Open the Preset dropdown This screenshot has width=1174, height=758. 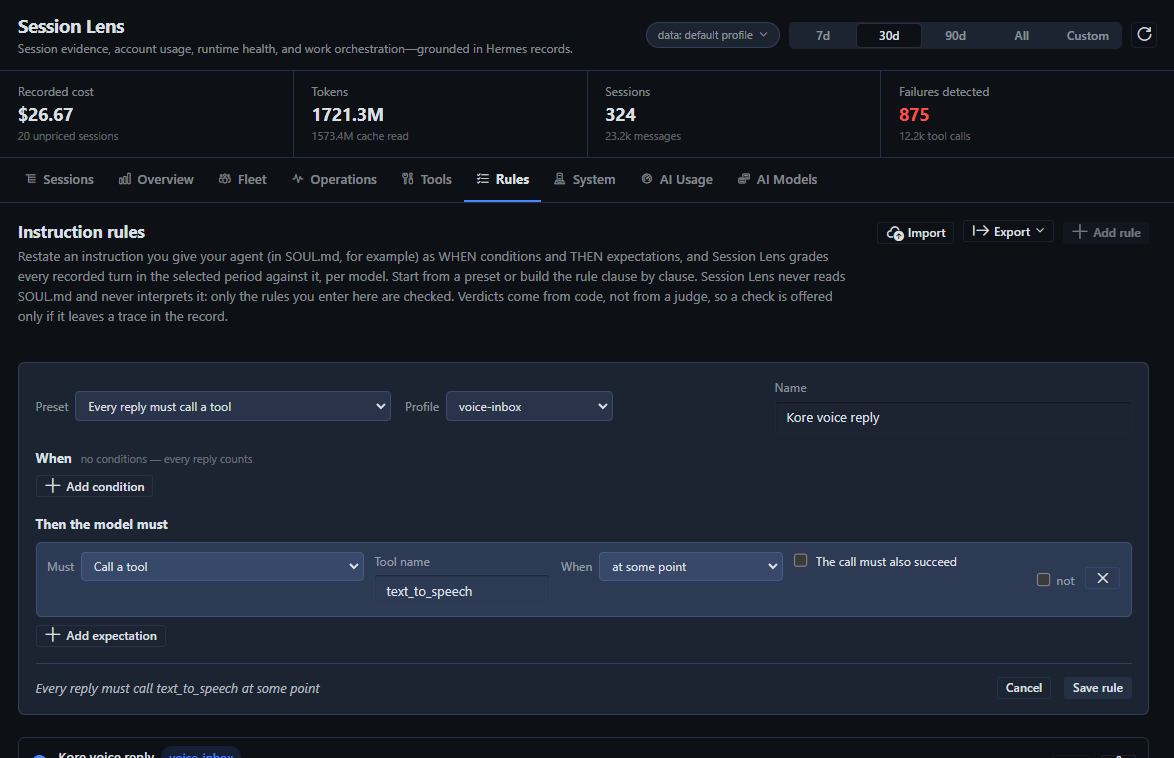(x=233, y=406)
